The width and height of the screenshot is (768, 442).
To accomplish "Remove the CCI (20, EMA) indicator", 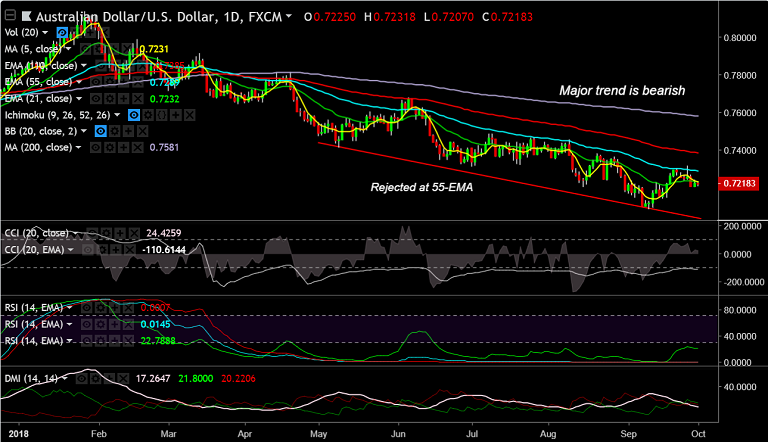I will (x=129, y=250).
